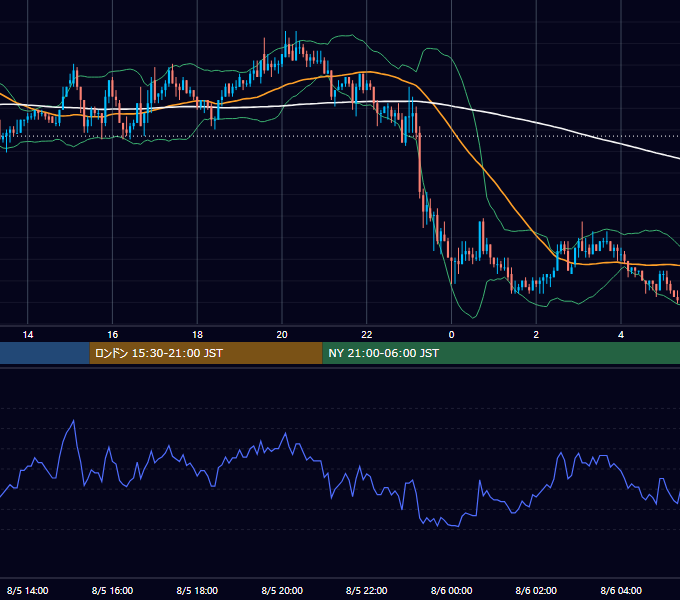Screen dimensions: 680x600
Task: Click the 8/5 14:00 time label
Action: coord(28,590)
